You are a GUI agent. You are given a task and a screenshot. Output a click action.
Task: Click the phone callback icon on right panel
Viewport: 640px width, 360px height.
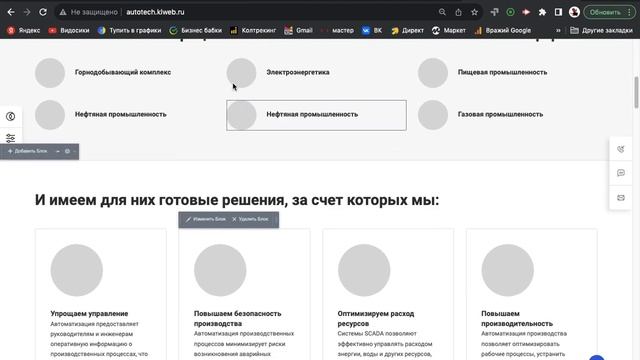tap(620, 149)
